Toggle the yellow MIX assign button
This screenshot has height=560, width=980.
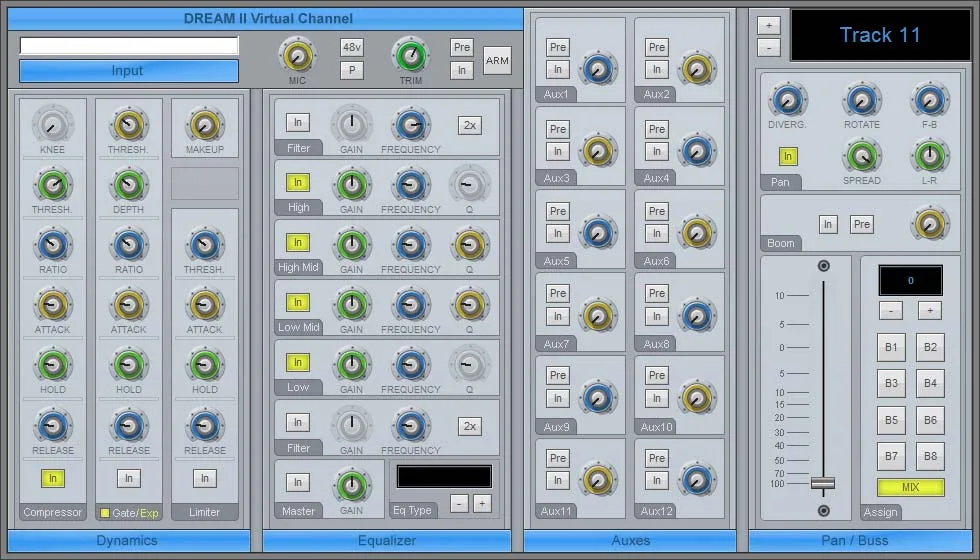(x=911, y=488)
